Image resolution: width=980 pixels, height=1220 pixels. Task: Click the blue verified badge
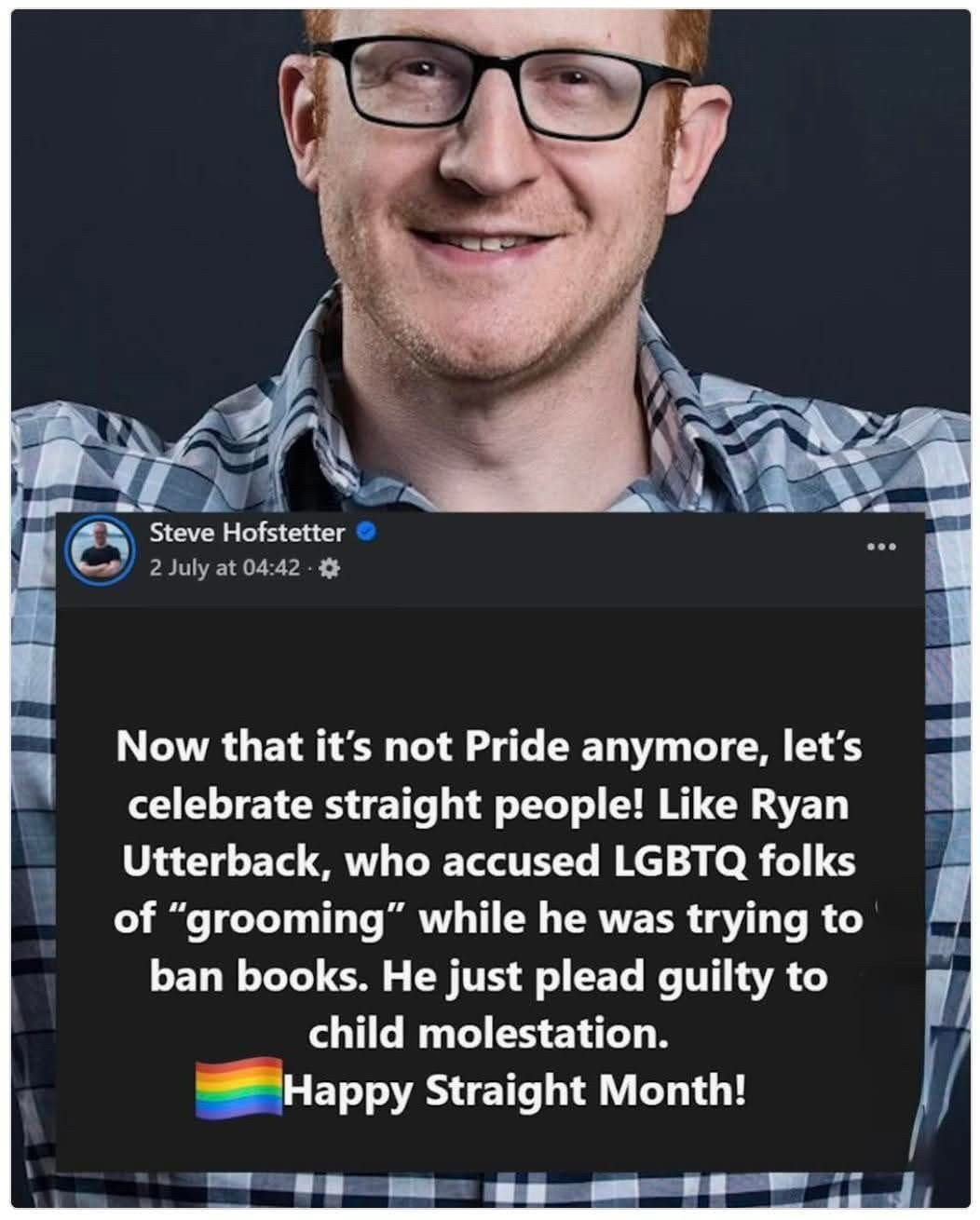pos(366,533)
